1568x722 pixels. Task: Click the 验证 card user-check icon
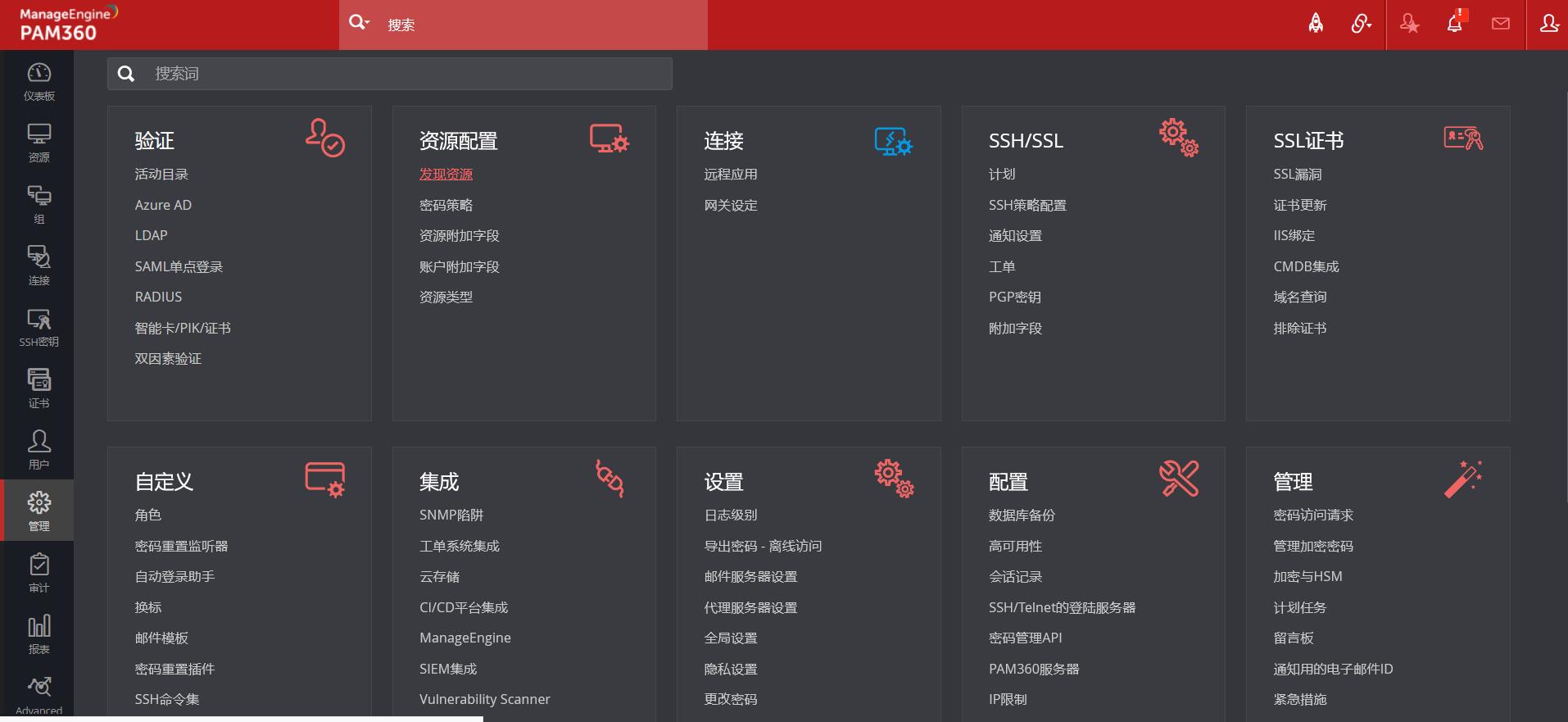point(325,138)
